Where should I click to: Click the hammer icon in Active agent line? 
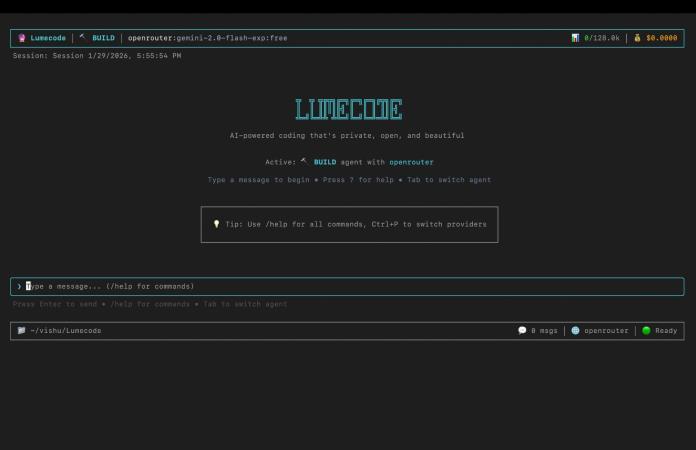(304, 161)
